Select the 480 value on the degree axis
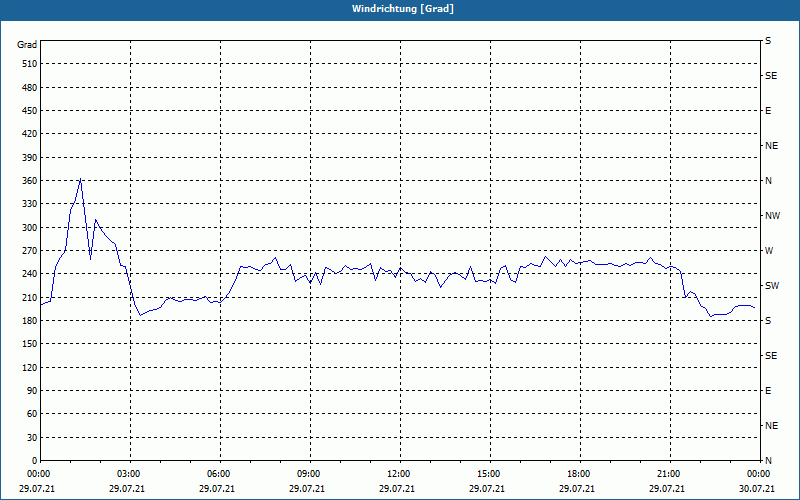This screenshot has height=500, width=800. [x=30, y=88]
